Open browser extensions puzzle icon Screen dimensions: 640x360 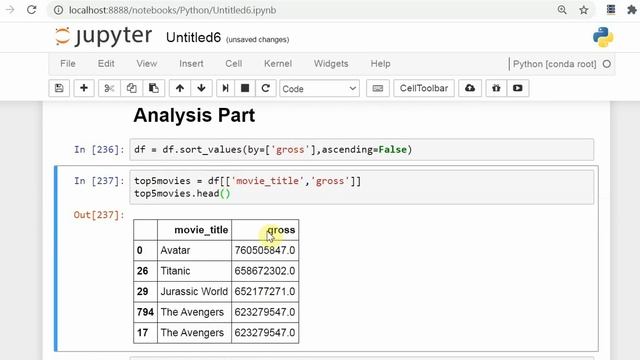[632, 10]
